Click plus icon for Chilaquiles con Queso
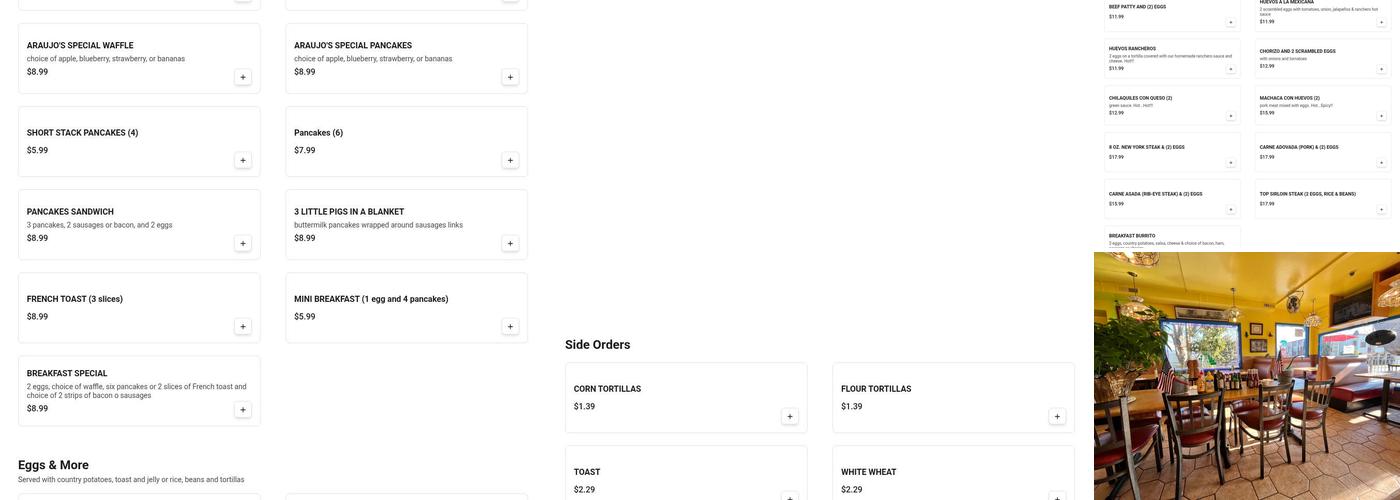This screenshot has height=500, width=1400. coord(1231,116)
